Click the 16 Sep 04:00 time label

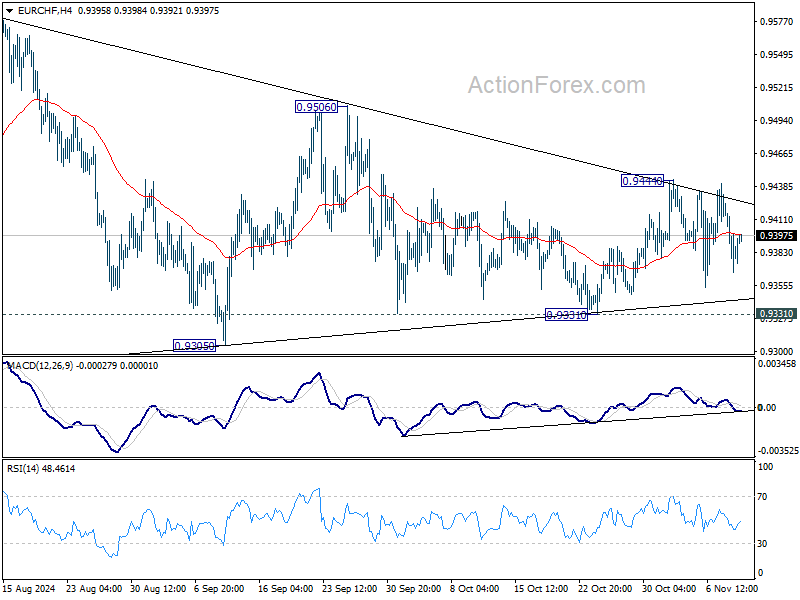286,589
